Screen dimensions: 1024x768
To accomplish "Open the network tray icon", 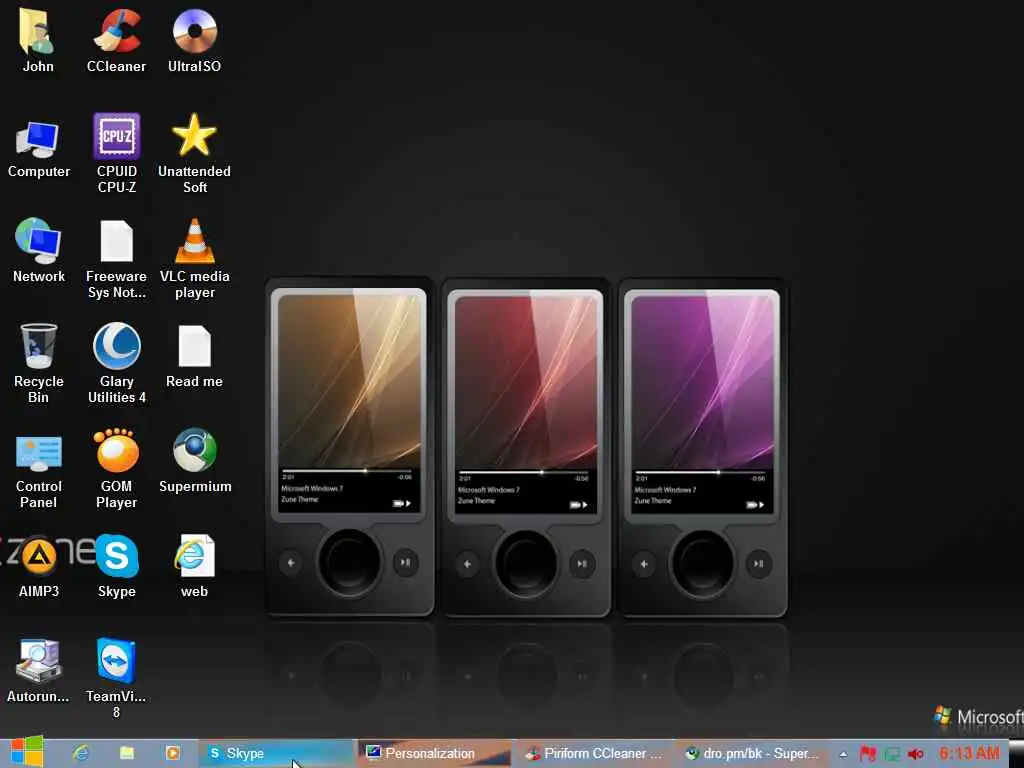I will point(892,754).
